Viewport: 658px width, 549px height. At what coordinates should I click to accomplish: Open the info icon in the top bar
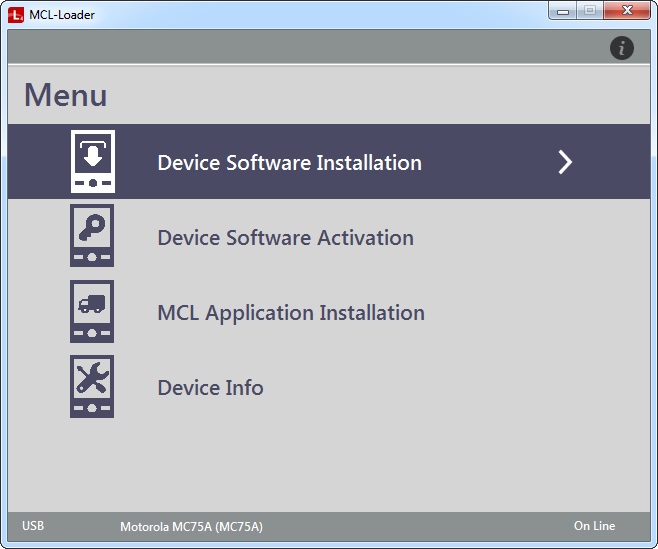[621, 48]
